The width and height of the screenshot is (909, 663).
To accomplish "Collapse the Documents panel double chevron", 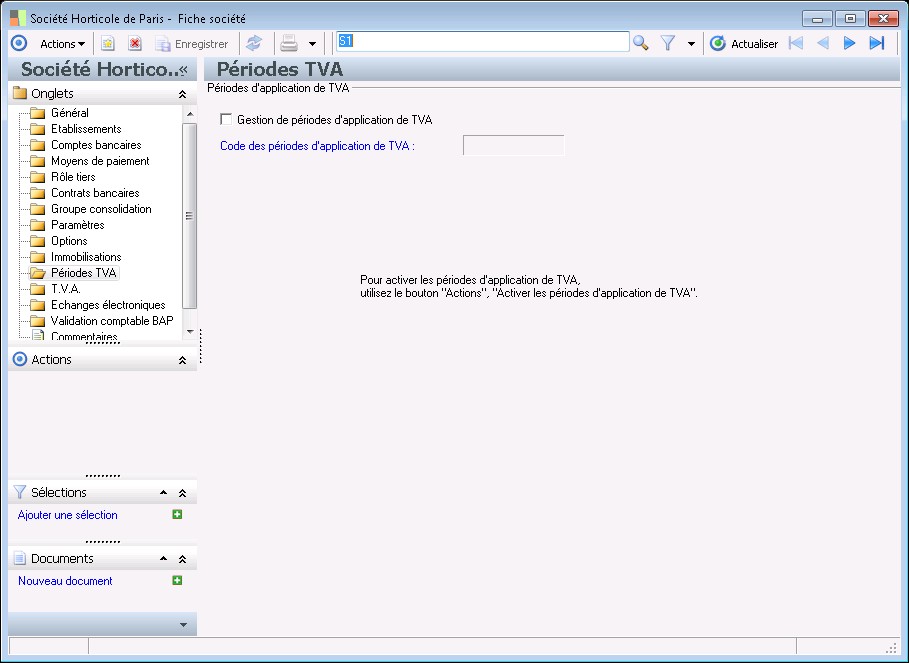I will point(182,559).
